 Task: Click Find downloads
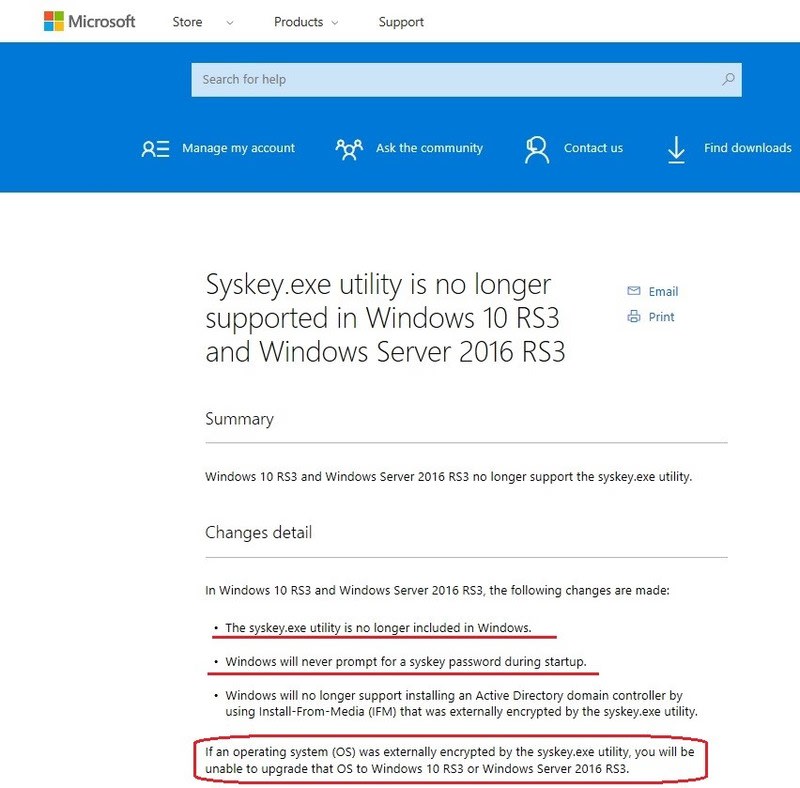tap(746, 148)
